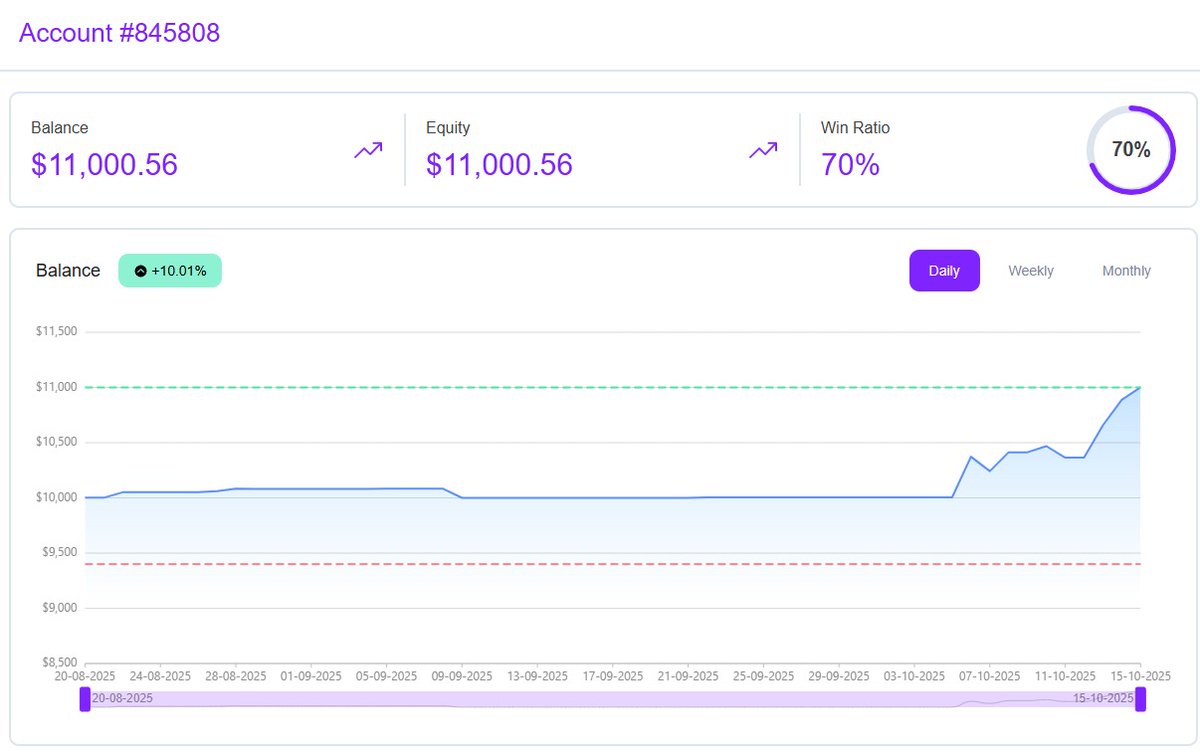Click the final data point at $11,000
Image resolution: width=1200 pixels, height=755 pixels.
coord(1140,387)
